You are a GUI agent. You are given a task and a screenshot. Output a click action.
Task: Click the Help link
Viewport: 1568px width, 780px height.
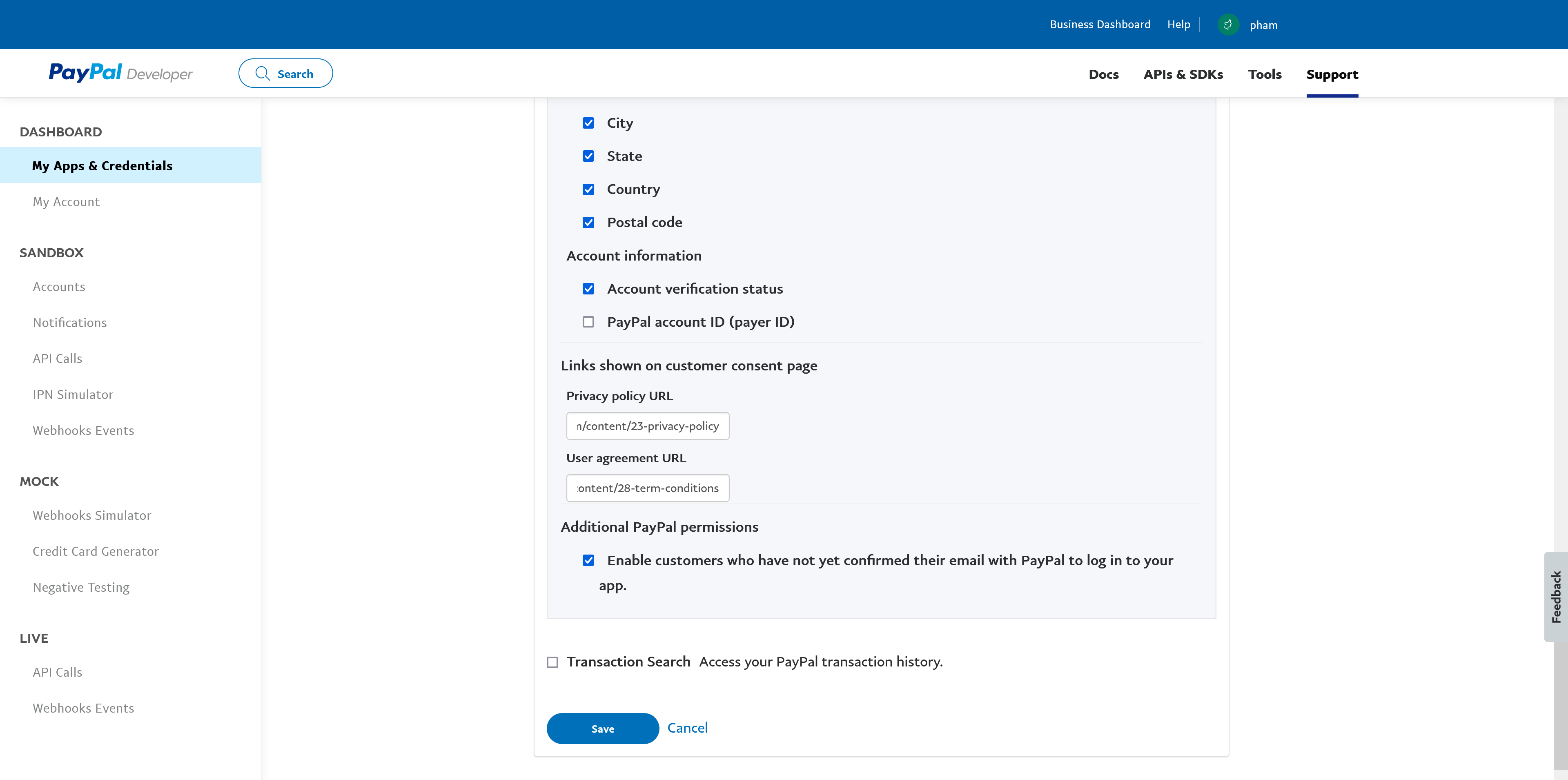(x=1178, y=25)
